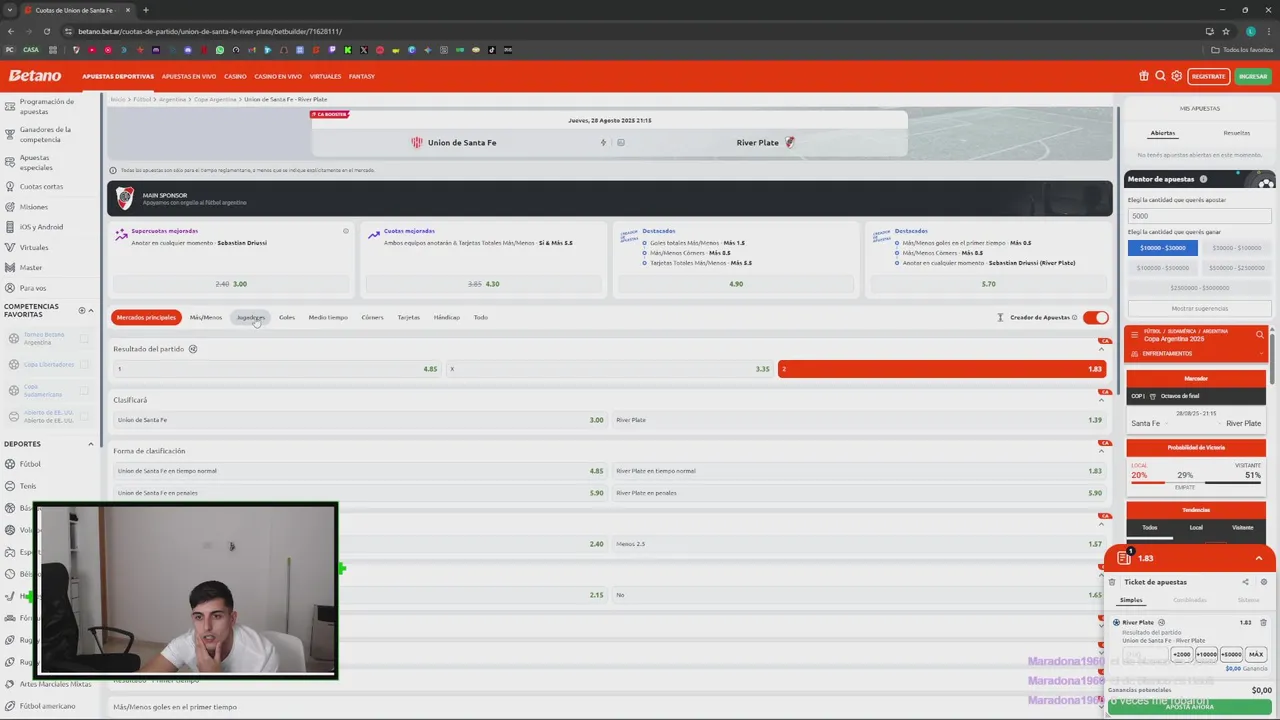Open Master sidebar icon

11,267
